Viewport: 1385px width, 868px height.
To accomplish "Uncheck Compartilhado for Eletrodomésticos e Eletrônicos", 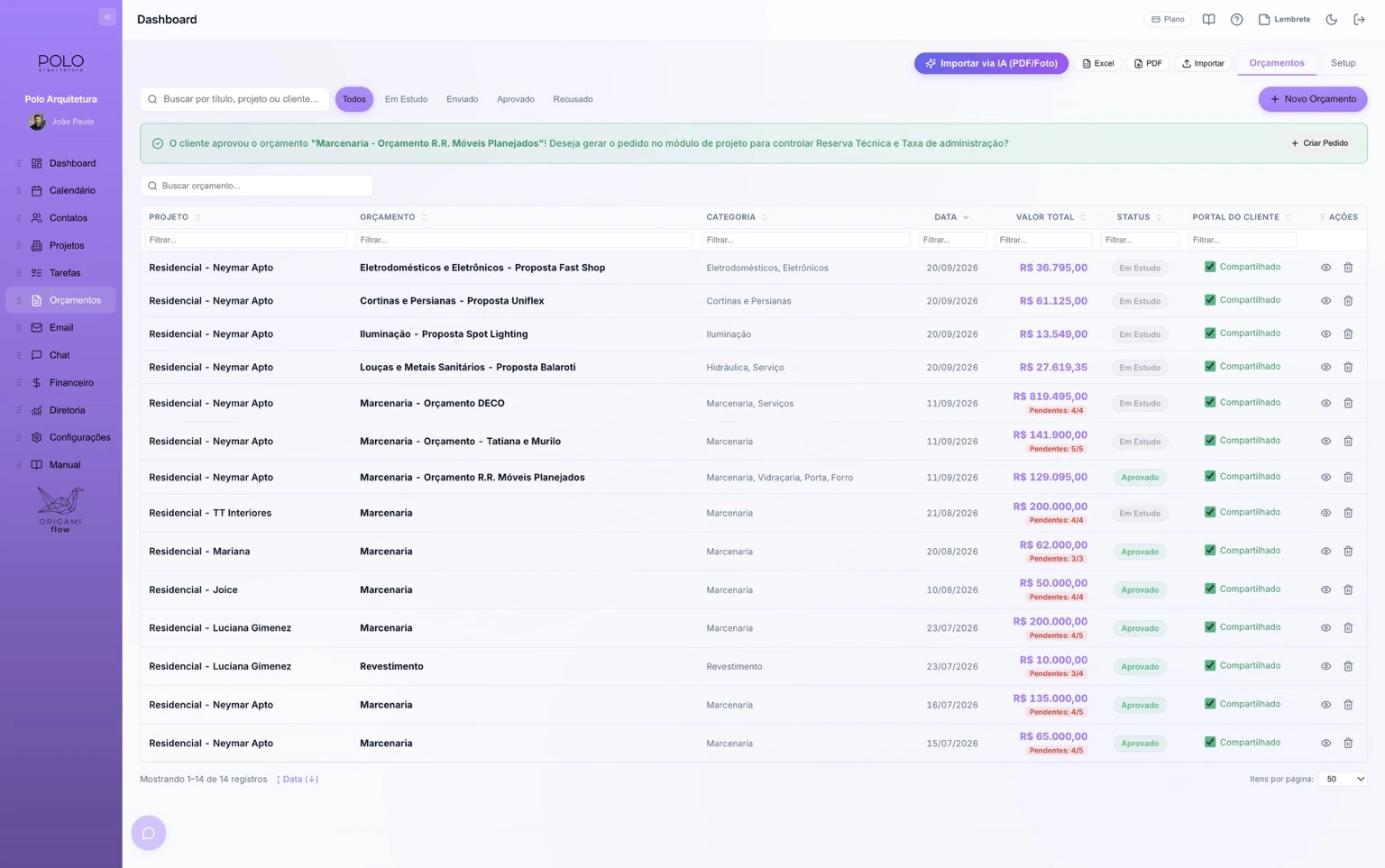I will click(1210, 267).
